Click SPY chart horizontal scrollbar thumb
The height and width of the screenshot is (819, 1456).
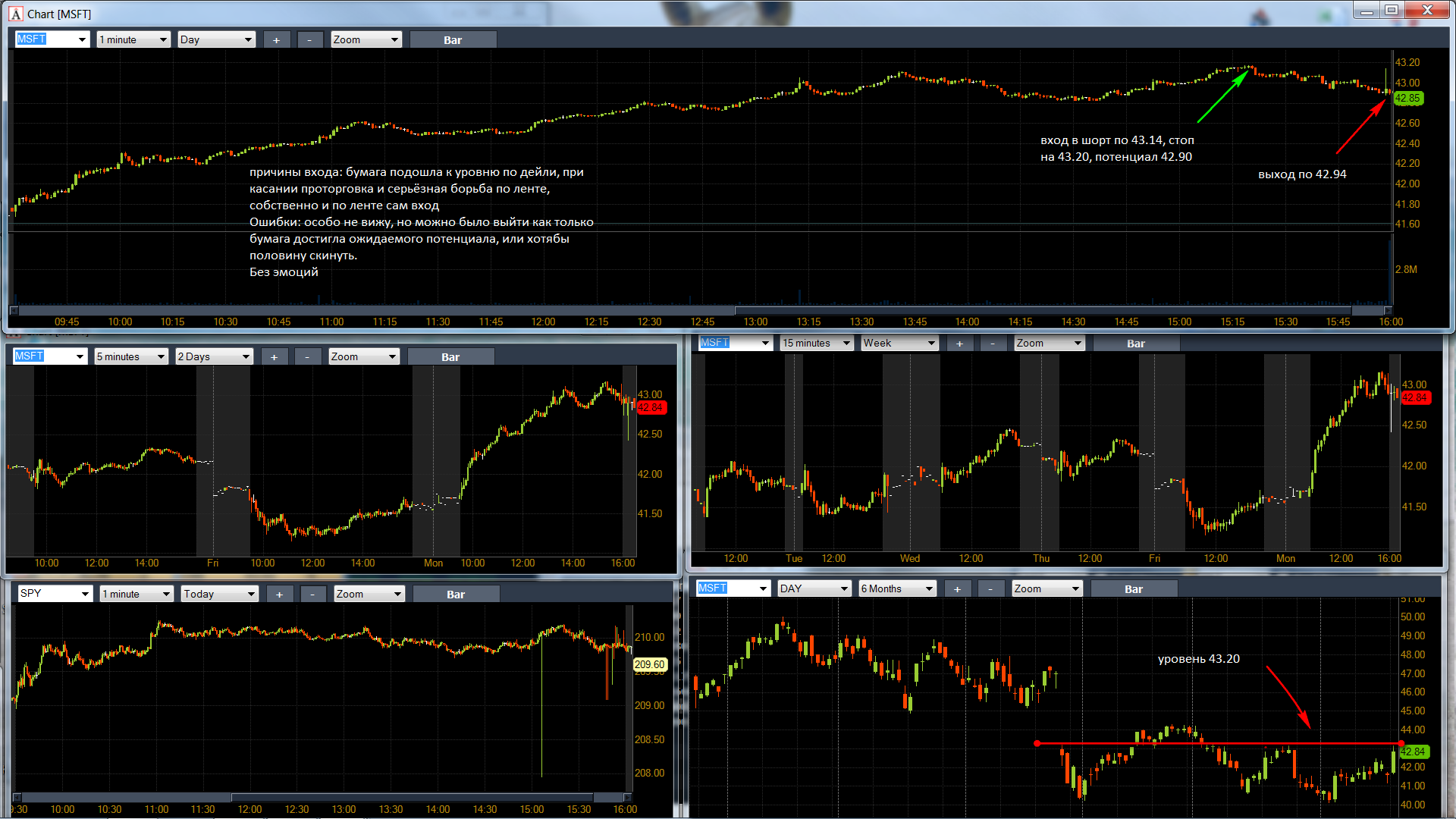(x=413, y=797)
